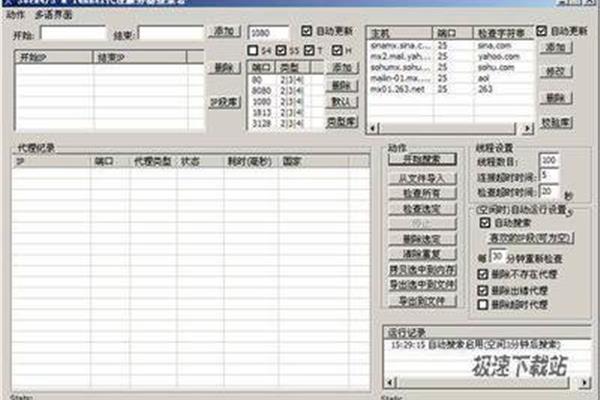Viewport: 600px width, 400px height.
Task: Click the 导出到文件 button
Action: tap(422, 301)
